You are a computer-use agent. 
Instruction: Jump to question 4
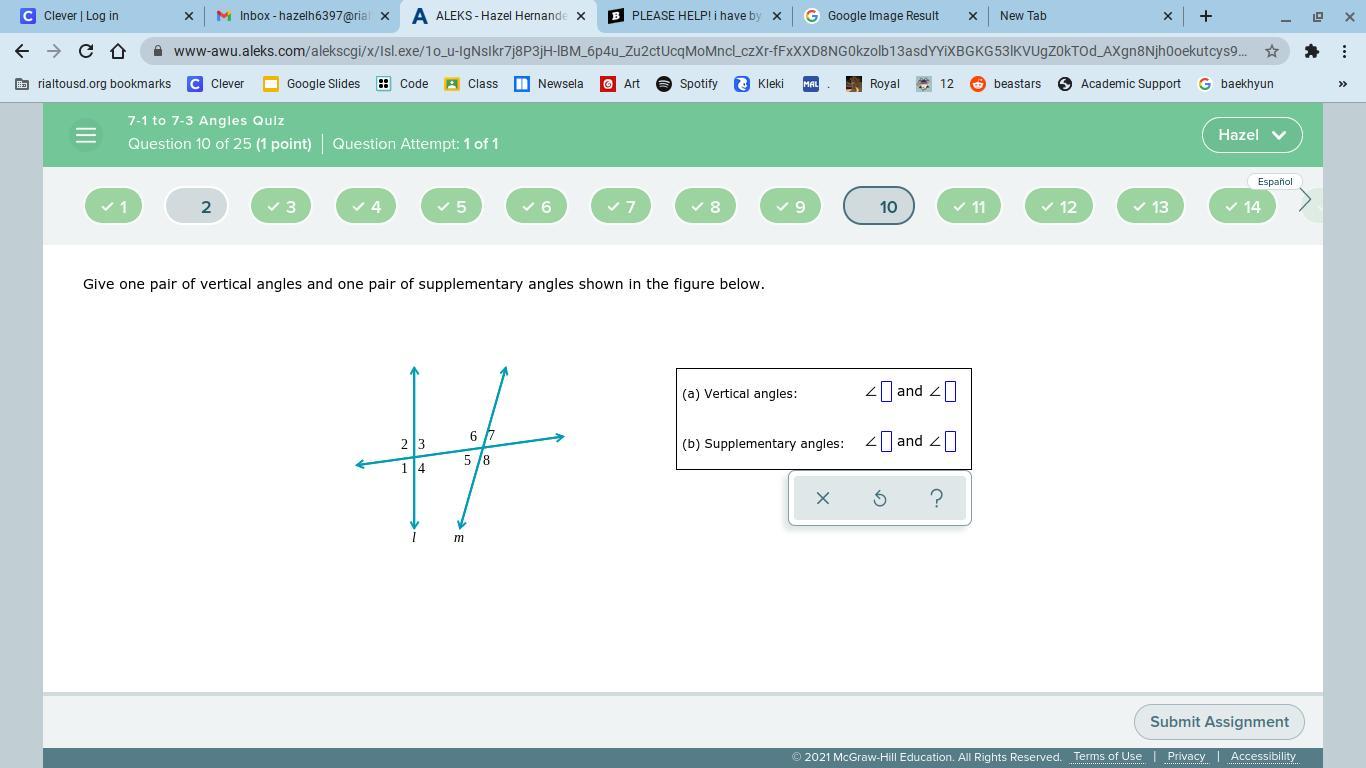tap(366, 207)
